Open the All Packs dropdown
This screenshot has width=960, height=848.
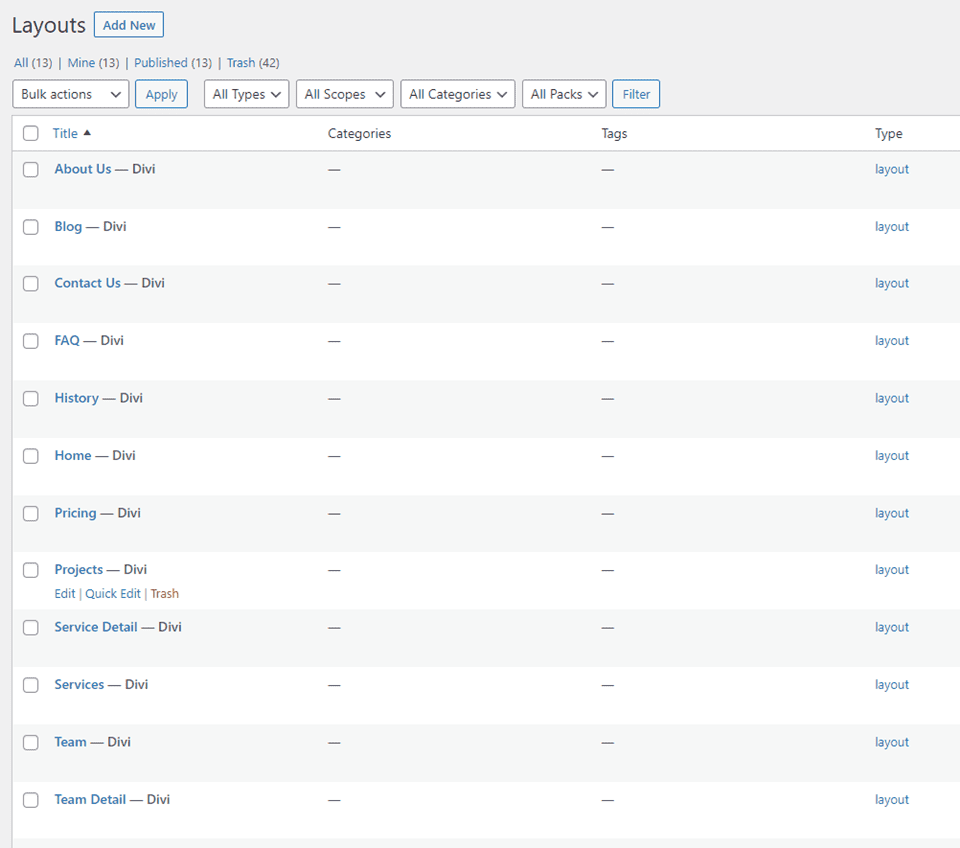[563, 94]
